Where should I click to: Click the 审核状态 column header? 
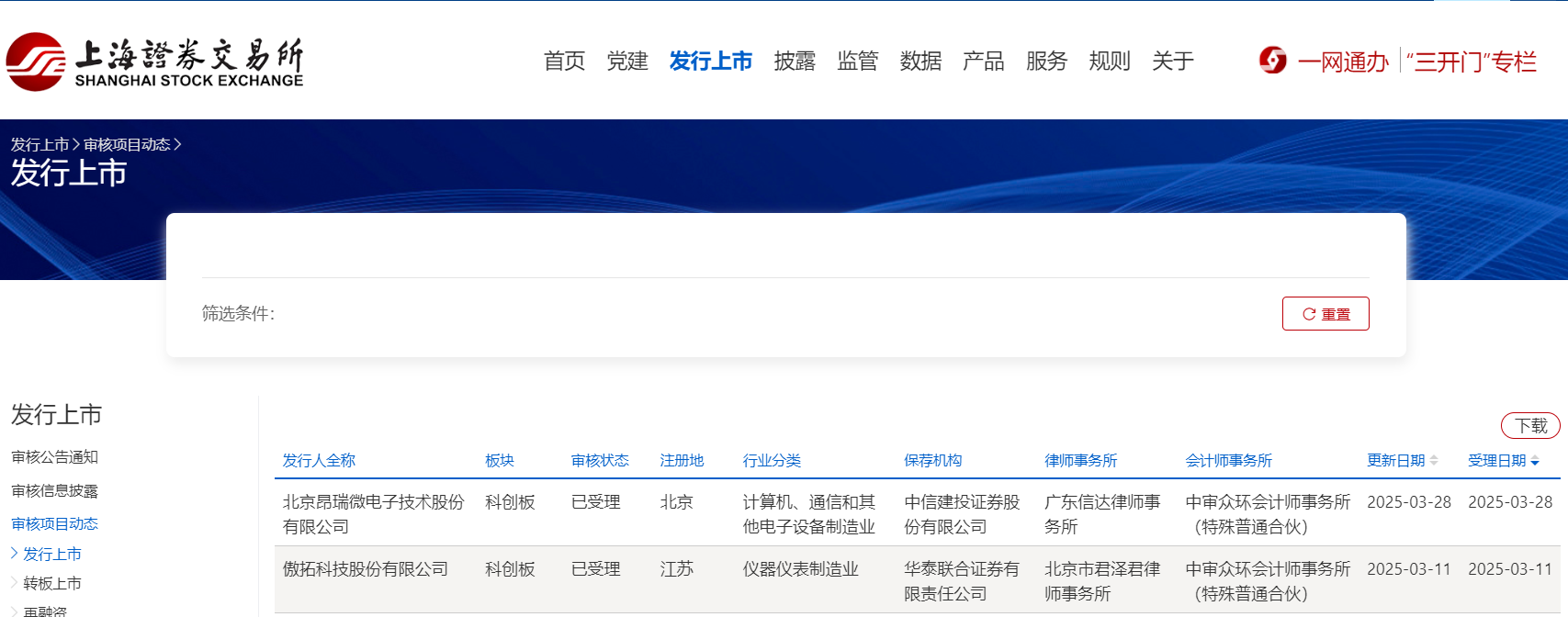(x=600, y=461)
